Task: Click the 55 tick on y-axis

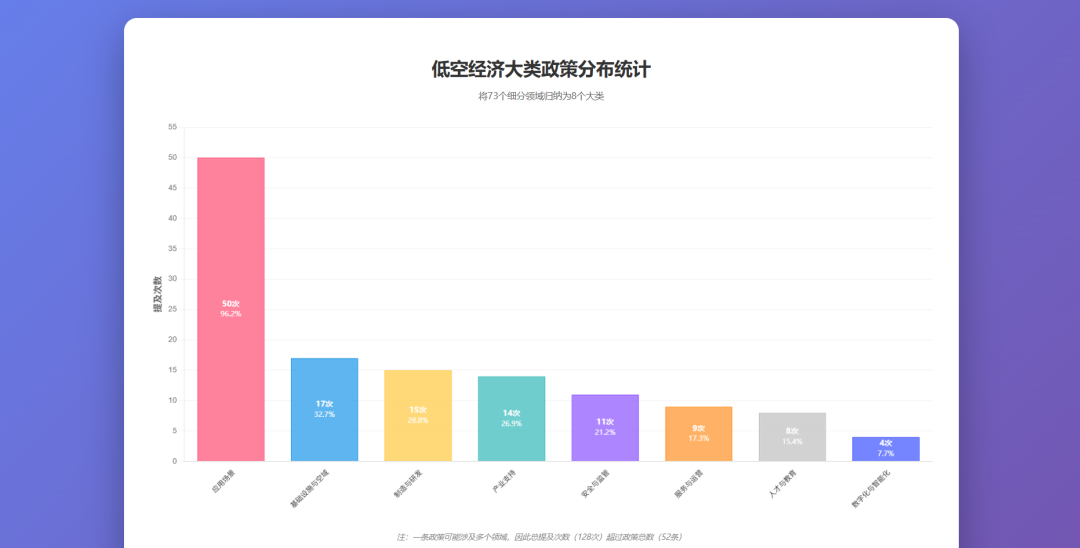Action: click(x=172, y=127)
